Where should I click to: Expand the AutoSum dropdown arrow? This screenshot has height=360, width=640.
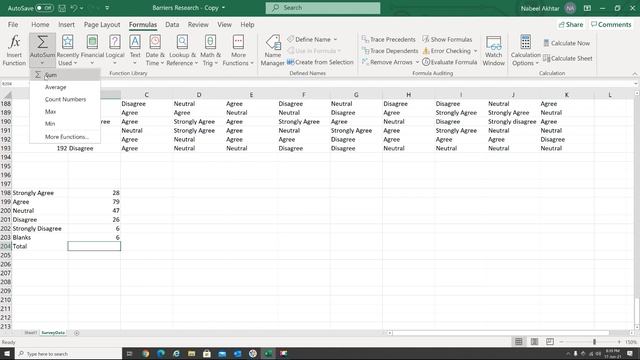point(42,63)
